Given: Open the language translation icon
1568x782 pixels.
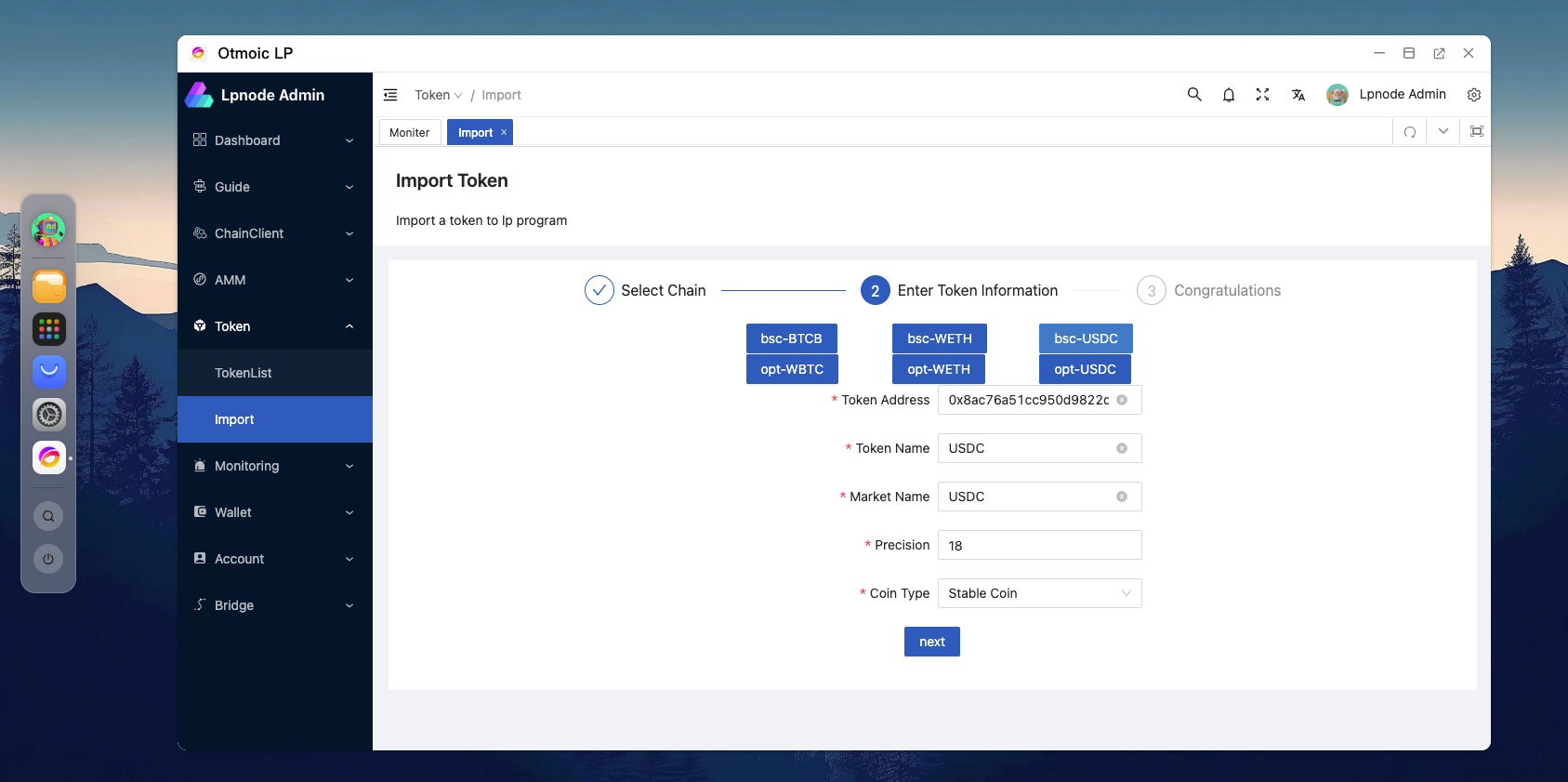Looking at the screenshot, I should coord(1298,95).
